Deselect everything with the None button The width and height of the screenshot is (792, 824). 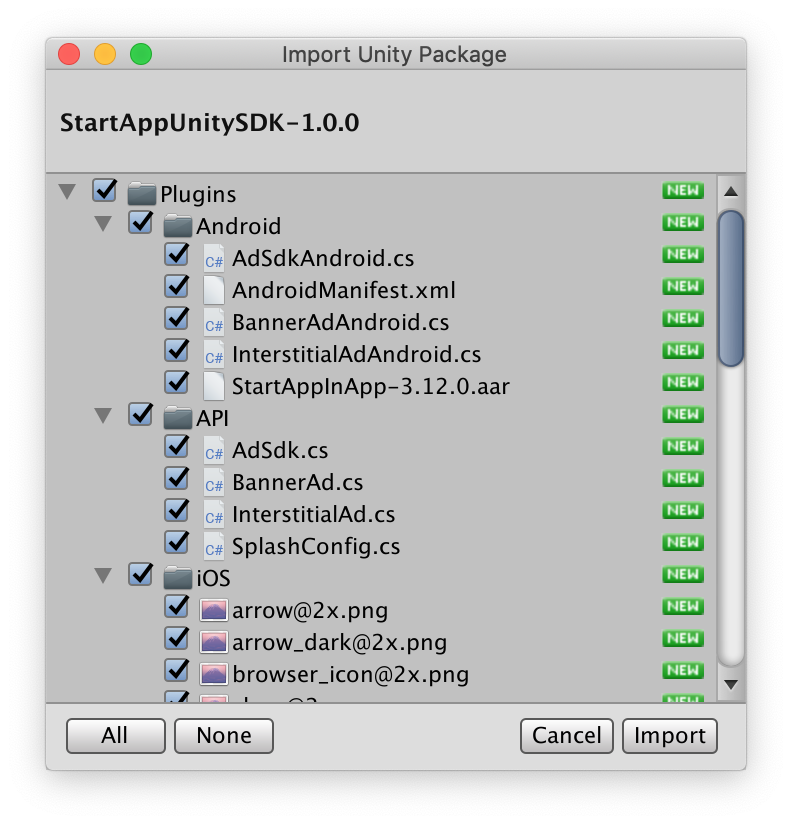224,736
